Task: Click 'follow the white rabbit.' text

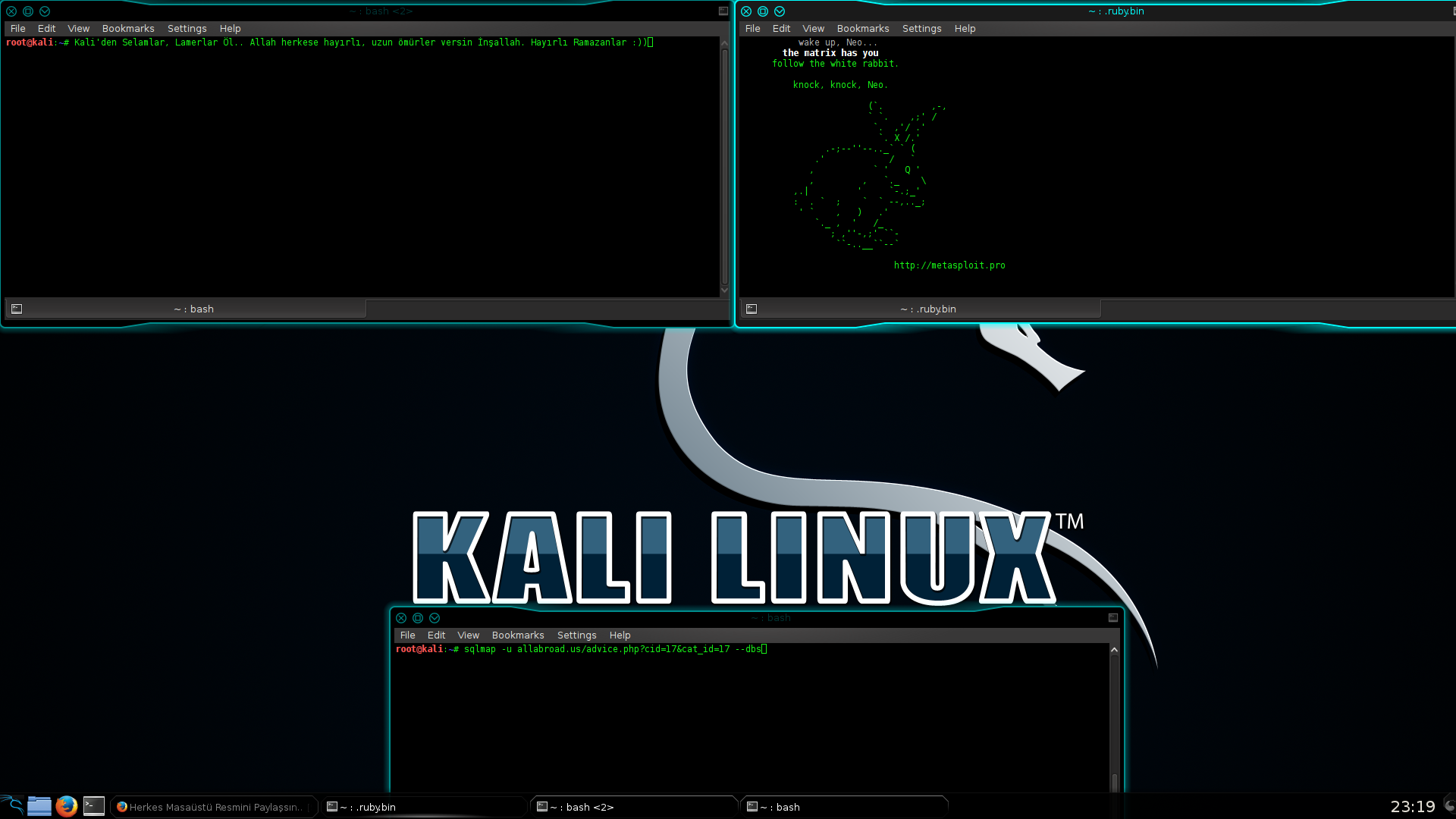Action: coord(835,64)
